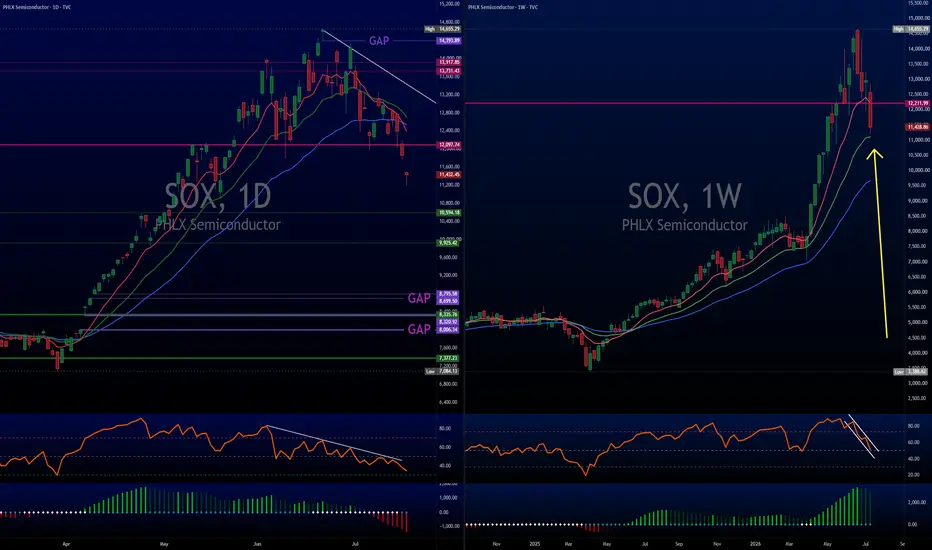Click the Nov label at left of weekly time axis
The image size is (932, 550).
click(x=496, y=543)
